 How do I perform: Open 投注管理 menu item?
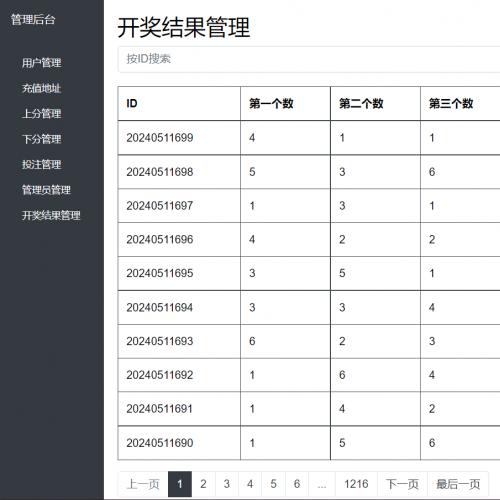point(41,164)
